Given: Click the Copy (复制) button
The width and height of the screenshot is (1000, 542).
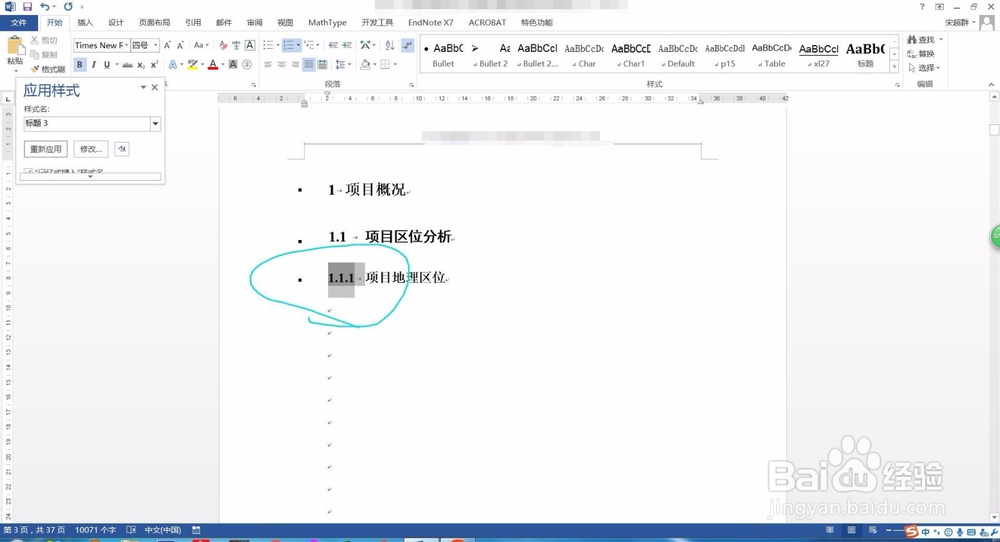Looking at the screenshot, I should click(x=44, y=54).
